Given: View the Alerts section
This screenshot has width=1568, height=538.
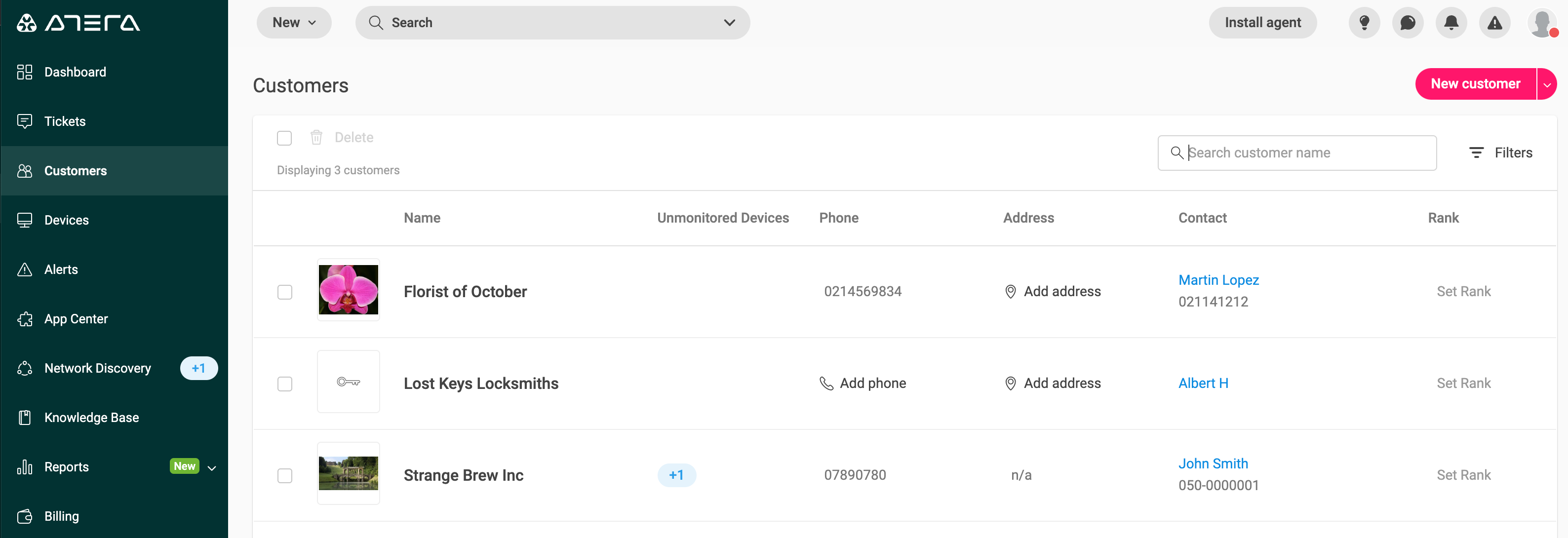Looking at the screenshot, I should click(61, 269).
